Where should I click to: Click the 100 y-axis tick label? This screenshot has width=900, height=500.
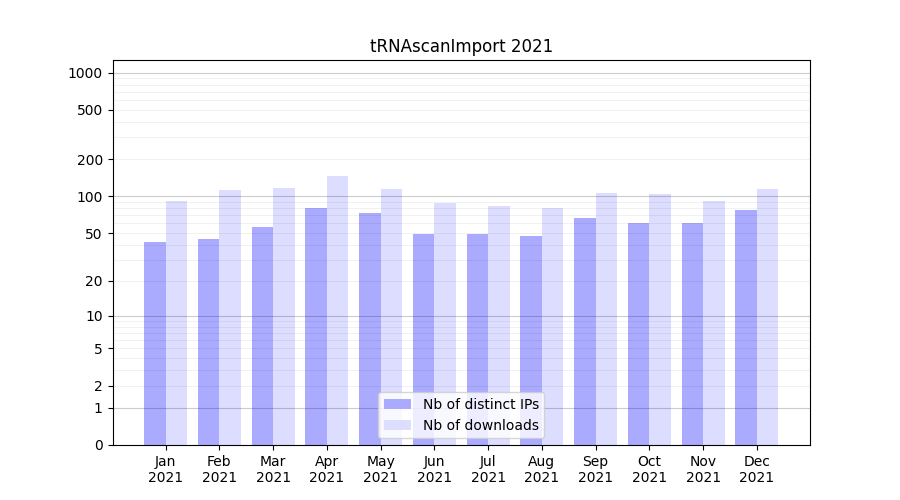point(89,197)
